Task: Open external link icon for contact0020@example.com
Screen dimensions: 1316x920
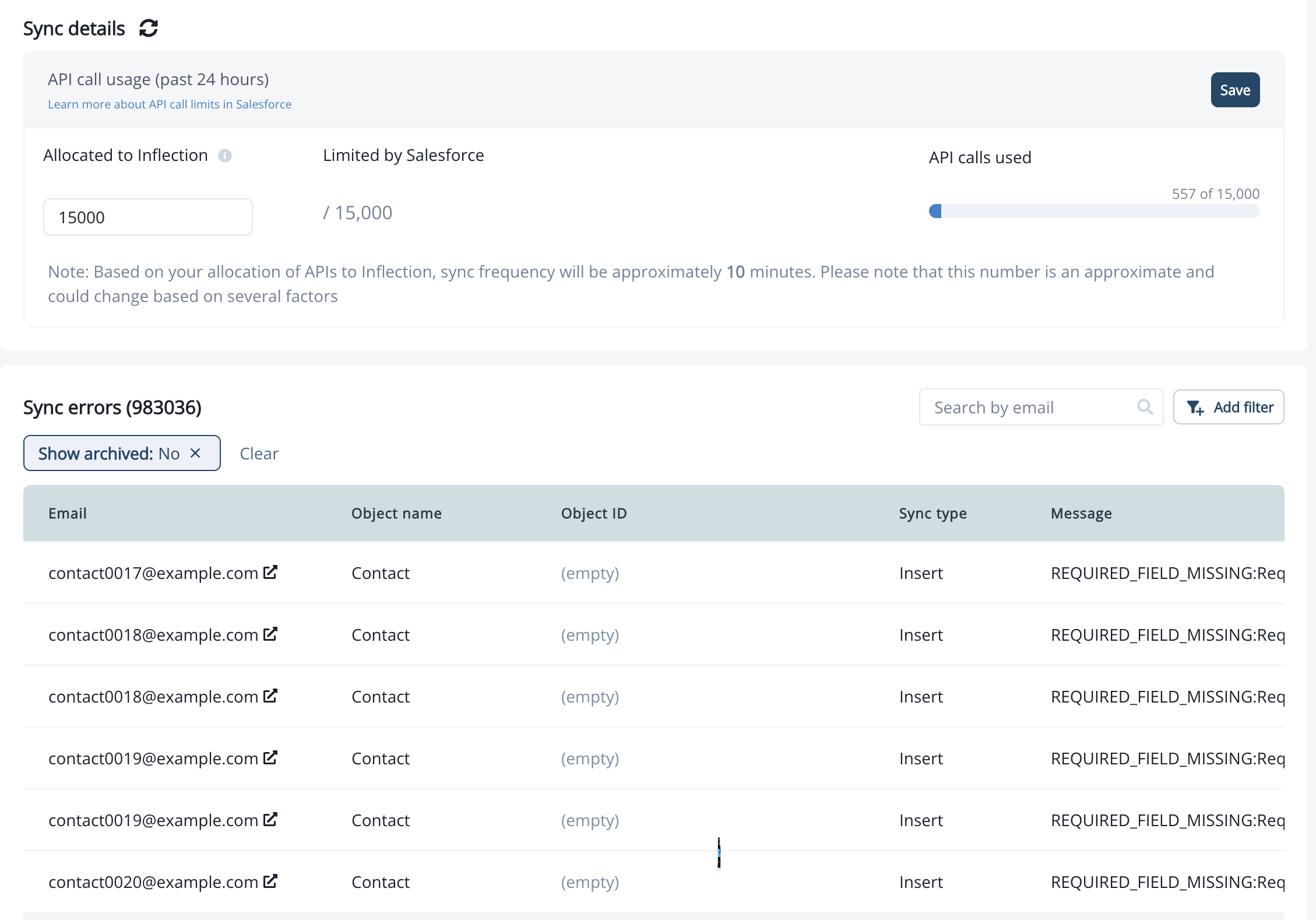Action: (x=270, y=882)
